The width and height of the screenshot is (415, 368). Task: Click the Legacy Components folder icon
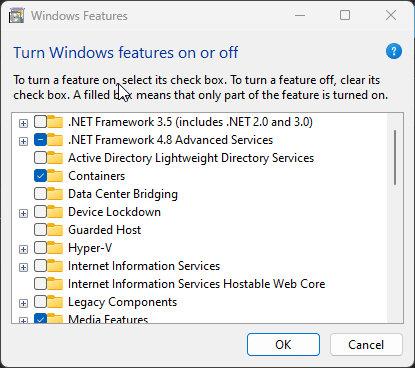[55, 302]
